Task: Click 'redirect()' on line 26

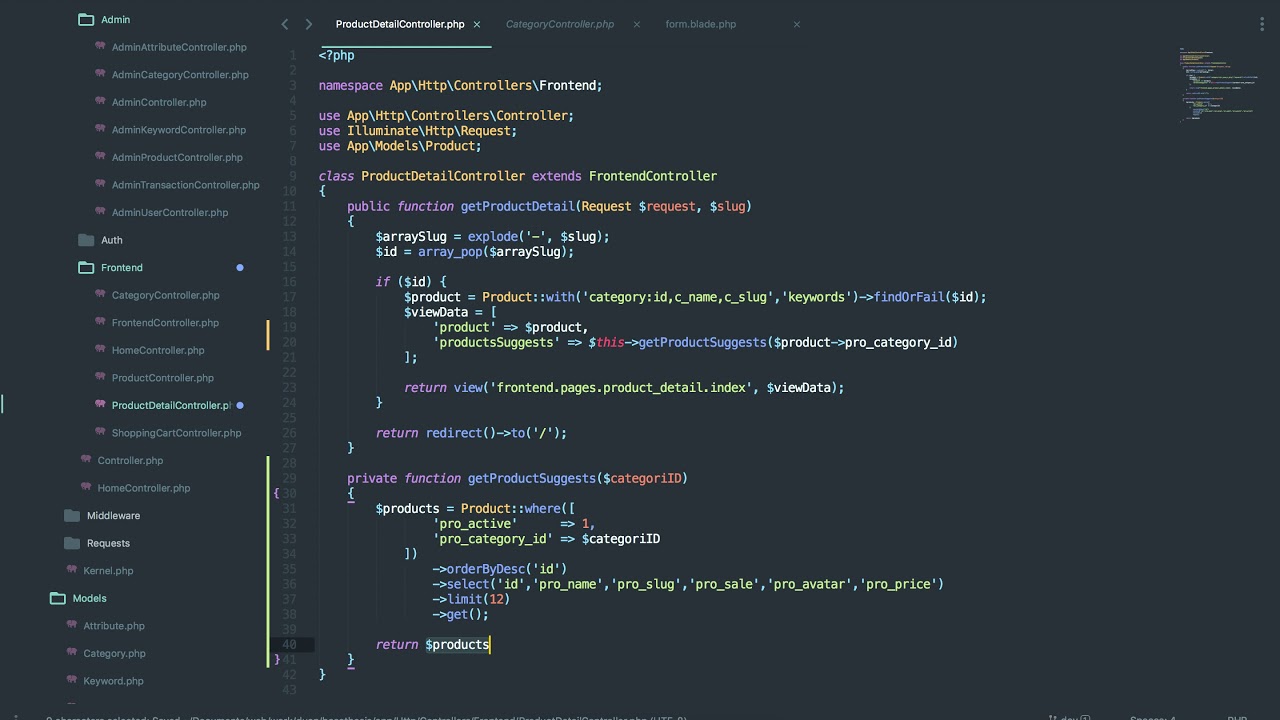Action: pyautogui.click(x=461, y=433)
